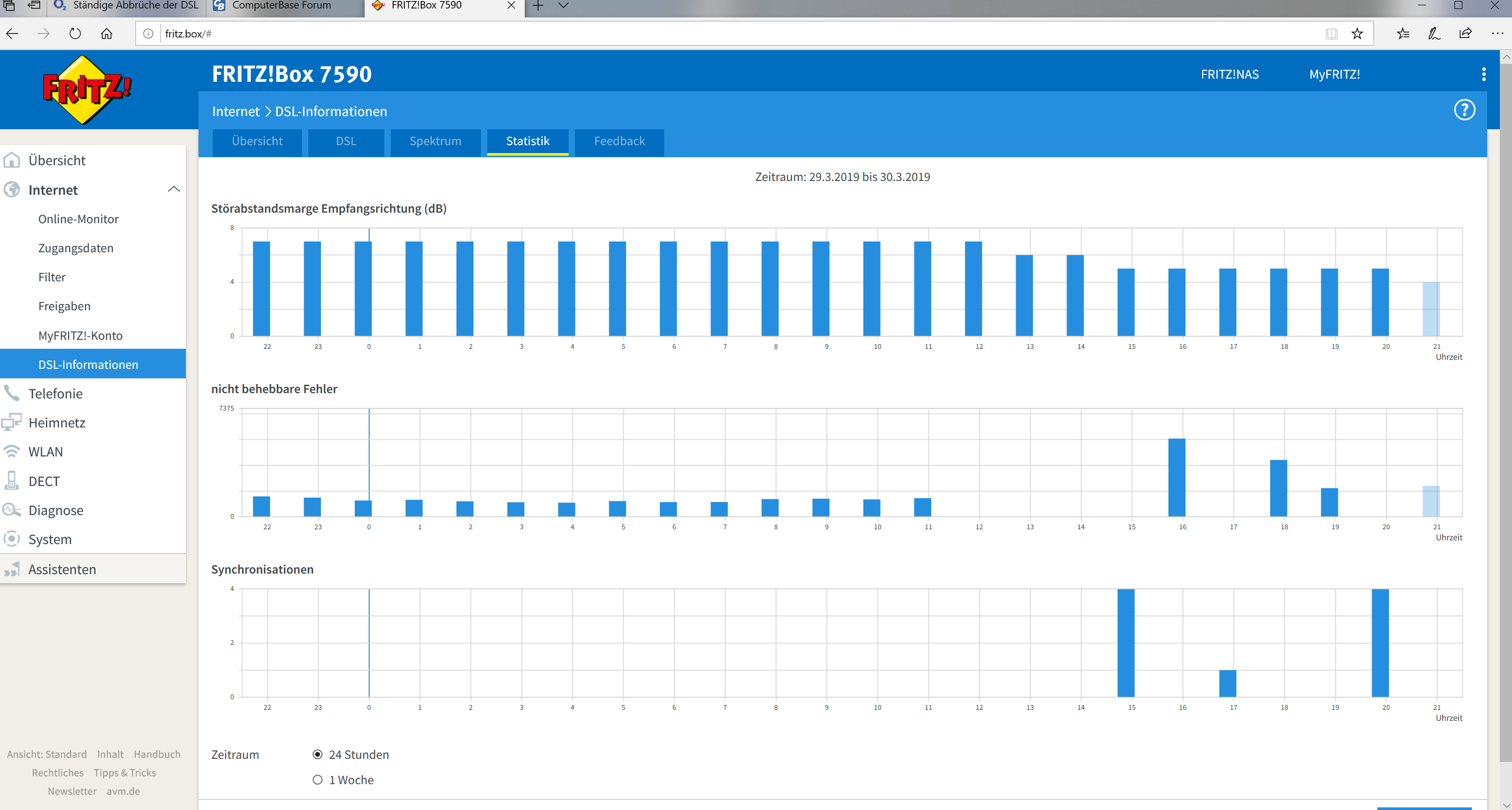The height and width of the screenshot is (810, 1512).
Task: Collapse the Internet menu chevron
Action: (x=174, y=189)
